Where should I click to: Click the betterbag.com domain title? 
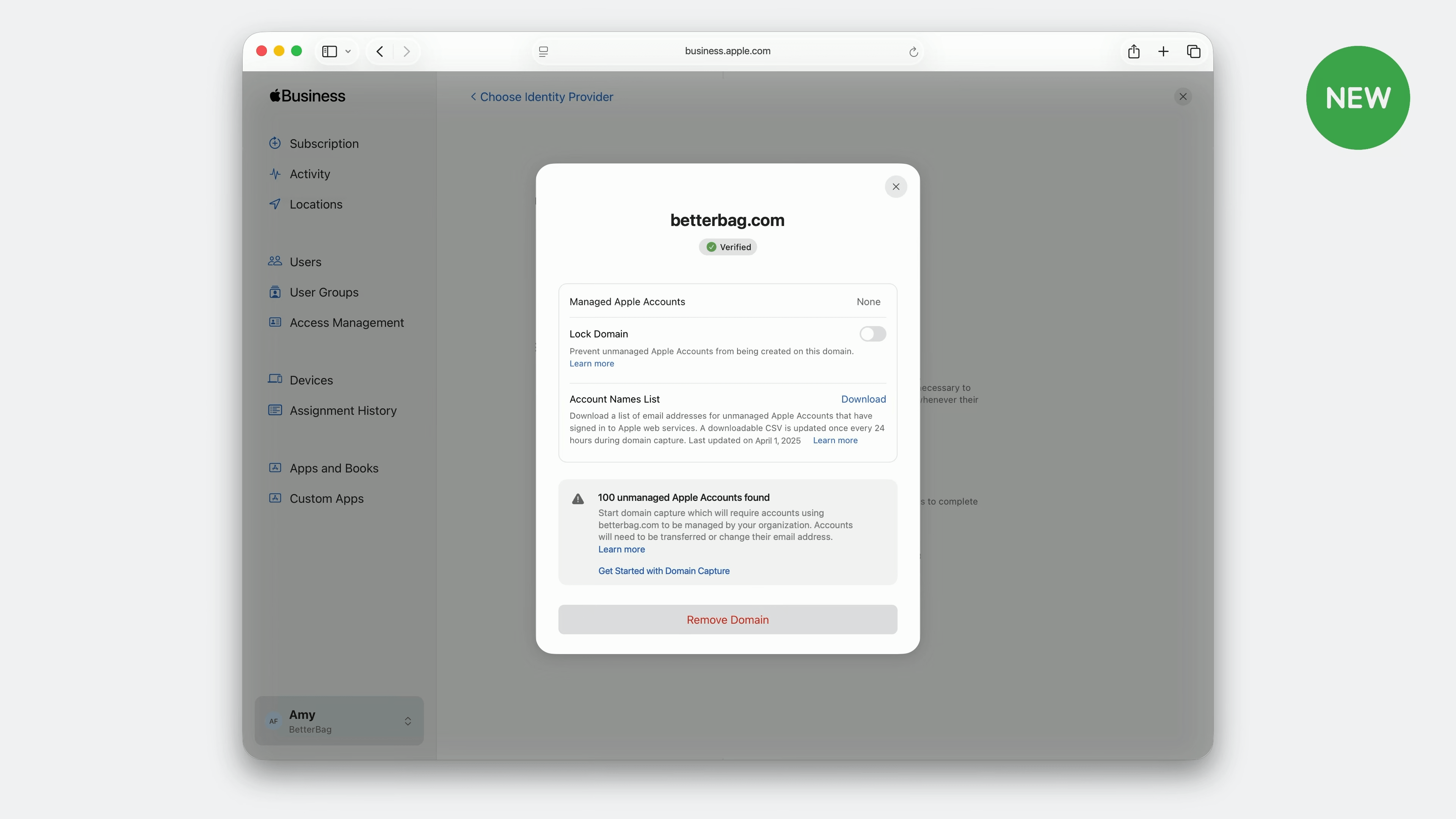pos(728,220)
